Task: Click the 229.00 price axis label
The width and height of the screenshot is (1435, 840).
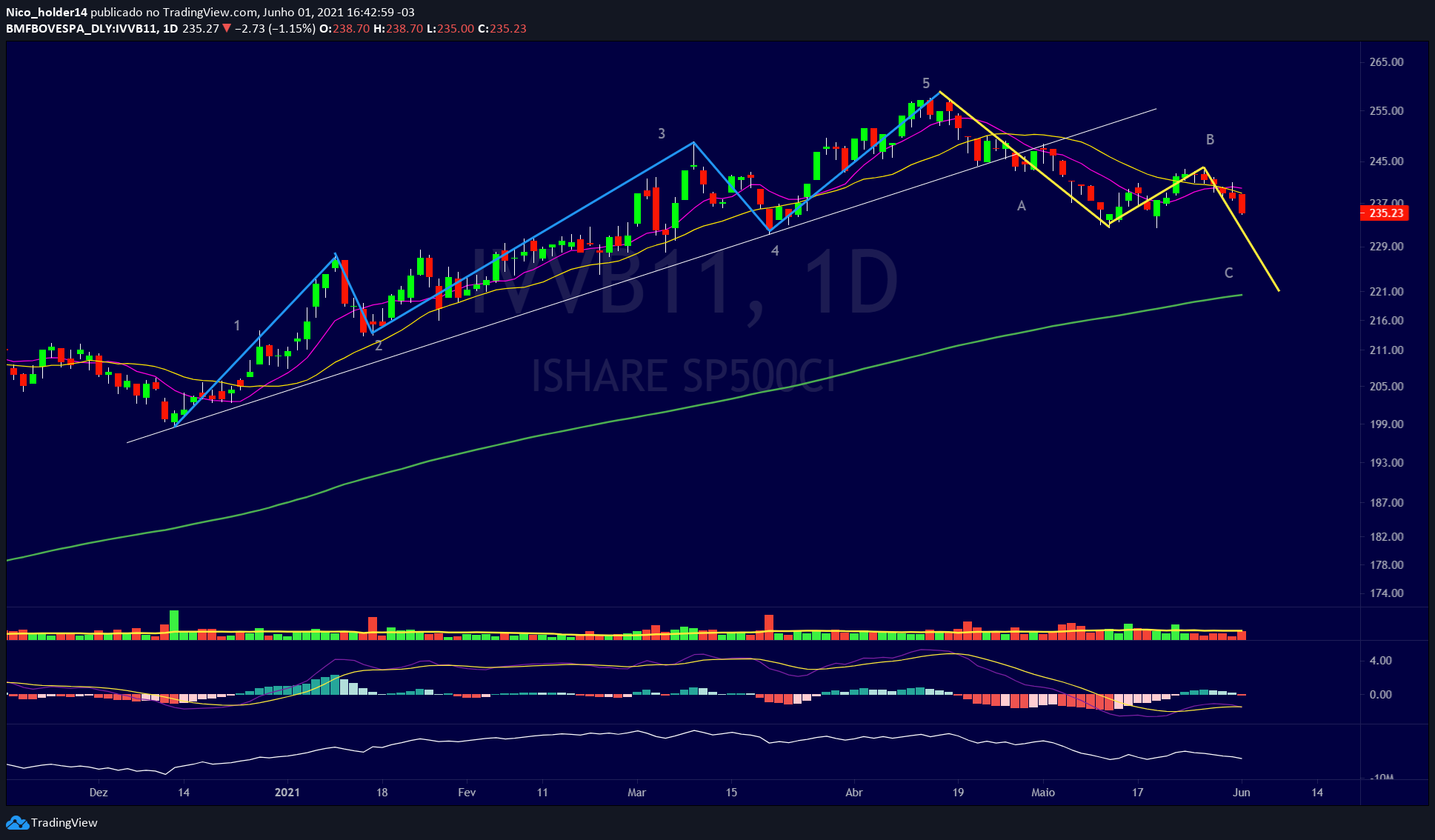Action: pyautogui.click(x=1386, y=246)
